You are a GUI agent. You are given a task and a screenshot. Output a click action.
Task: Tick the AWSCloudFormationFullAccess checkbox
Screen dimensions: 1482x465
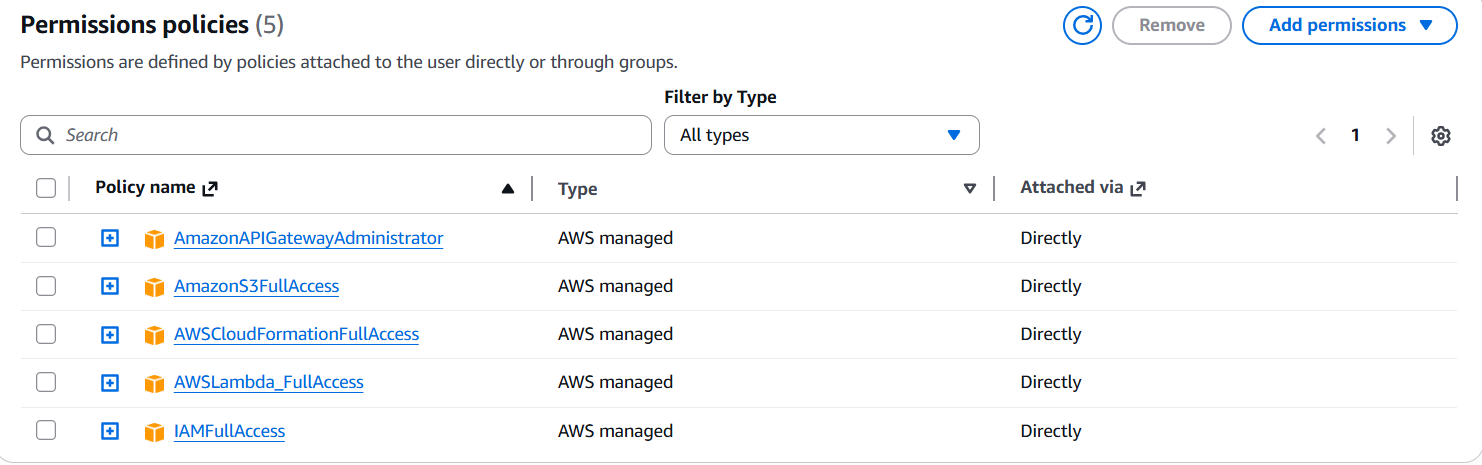click(x=46, y=334)
